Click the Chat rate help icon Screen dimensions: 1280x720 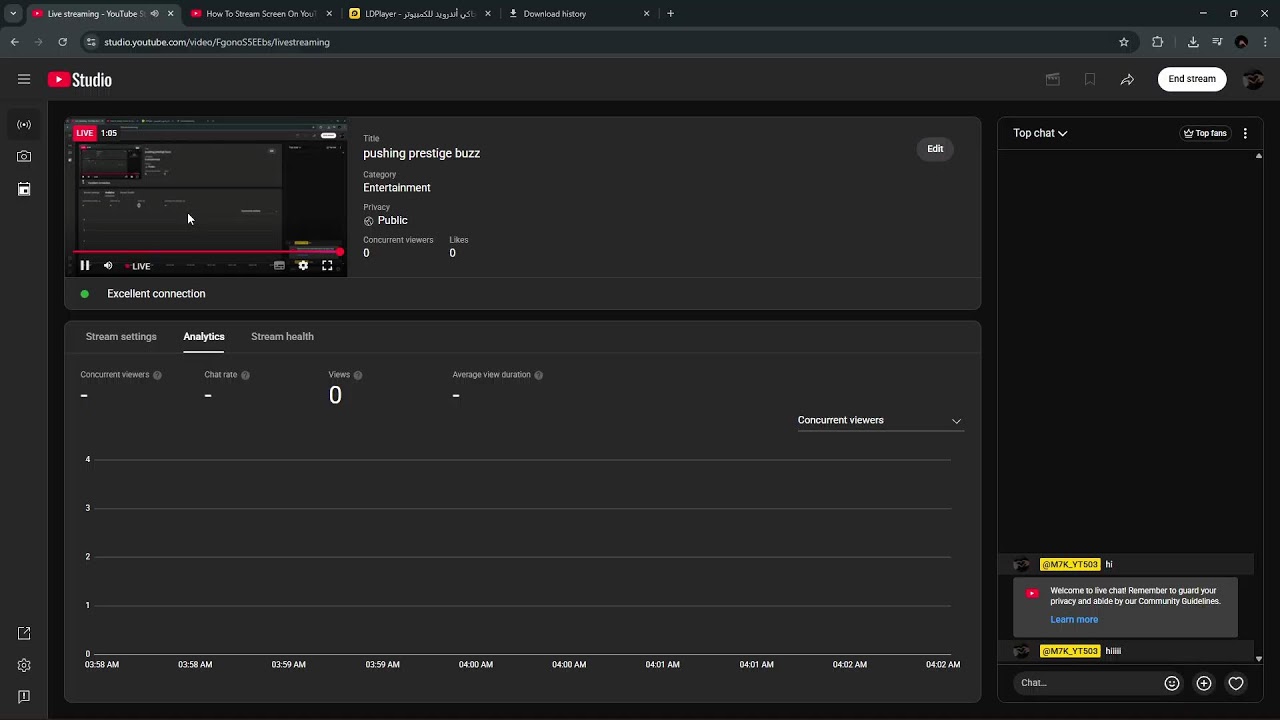point(245,375)
